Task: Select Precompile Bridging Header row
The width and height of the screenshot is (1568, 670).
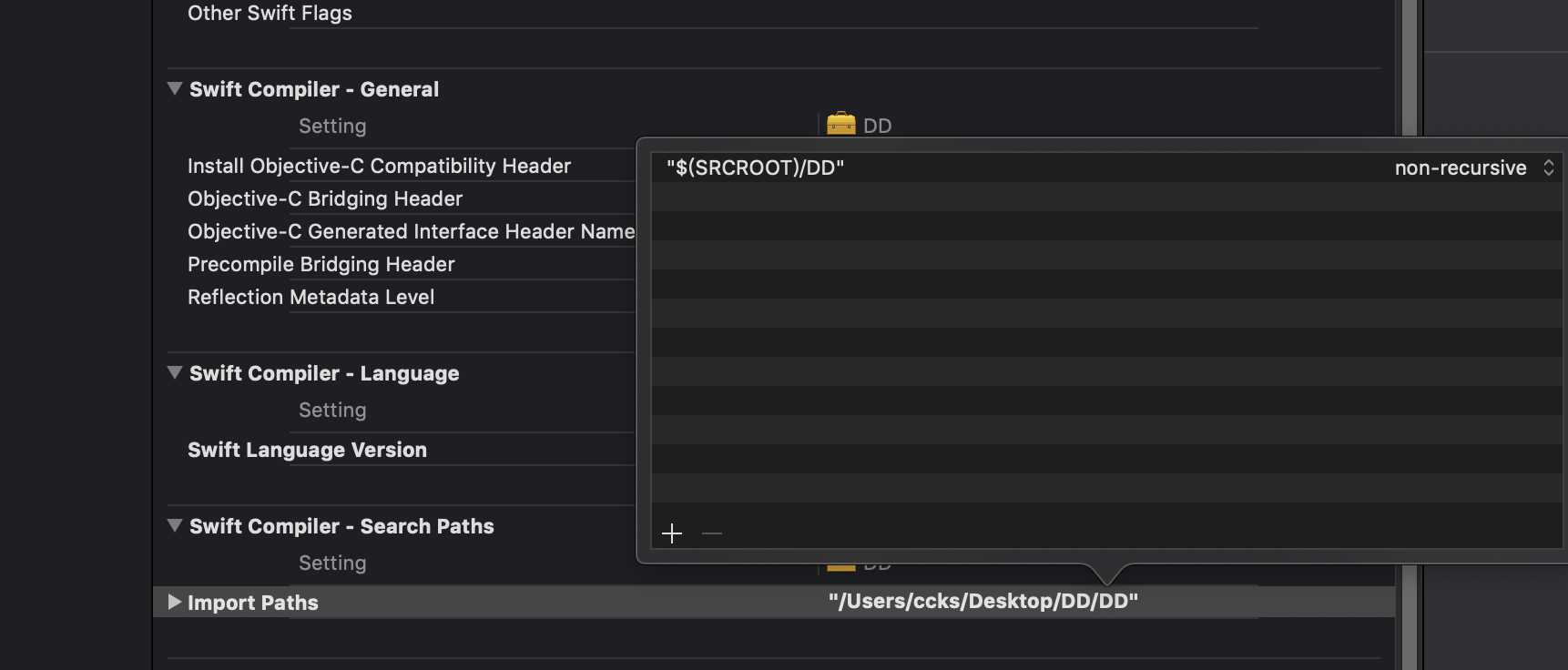Action: pyautogui.click(x=321, y=264)
